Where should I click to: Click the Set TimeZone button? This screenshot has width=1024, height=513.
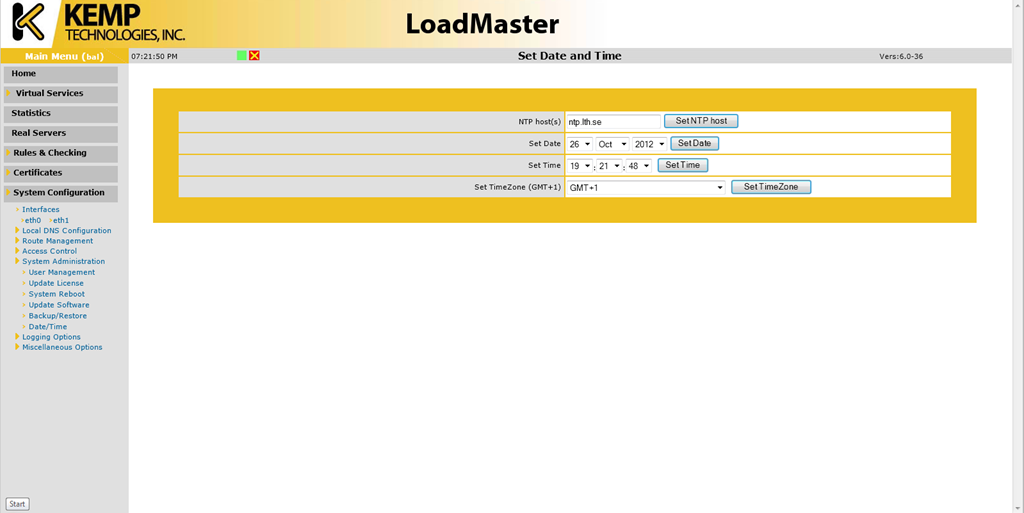tap(771, 187)
